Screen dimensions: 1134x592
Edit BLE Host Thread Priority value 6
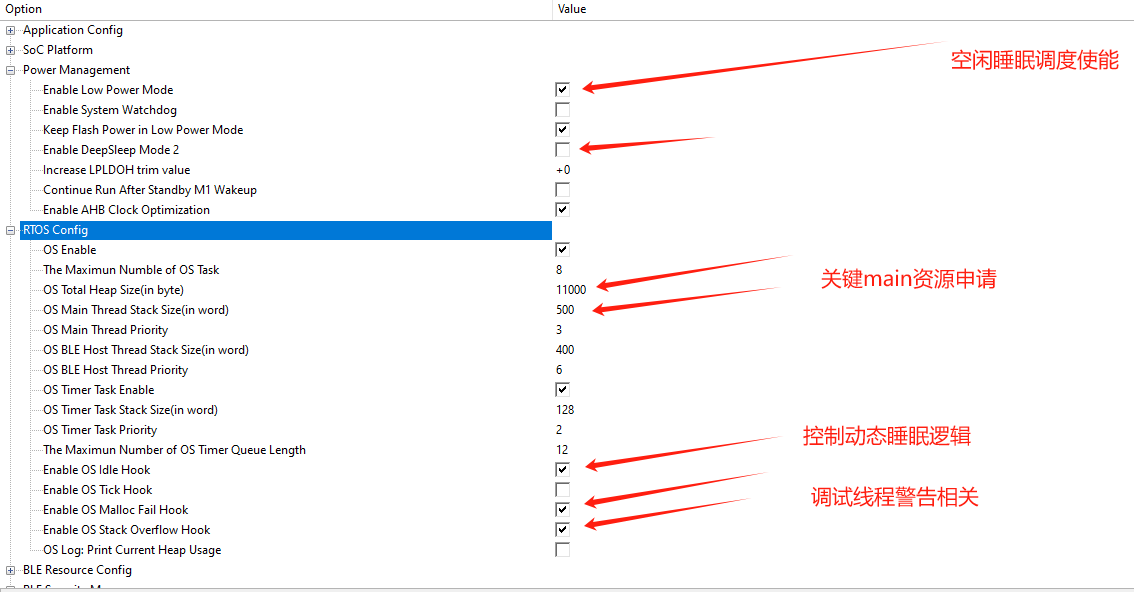[x=559, y=370]
